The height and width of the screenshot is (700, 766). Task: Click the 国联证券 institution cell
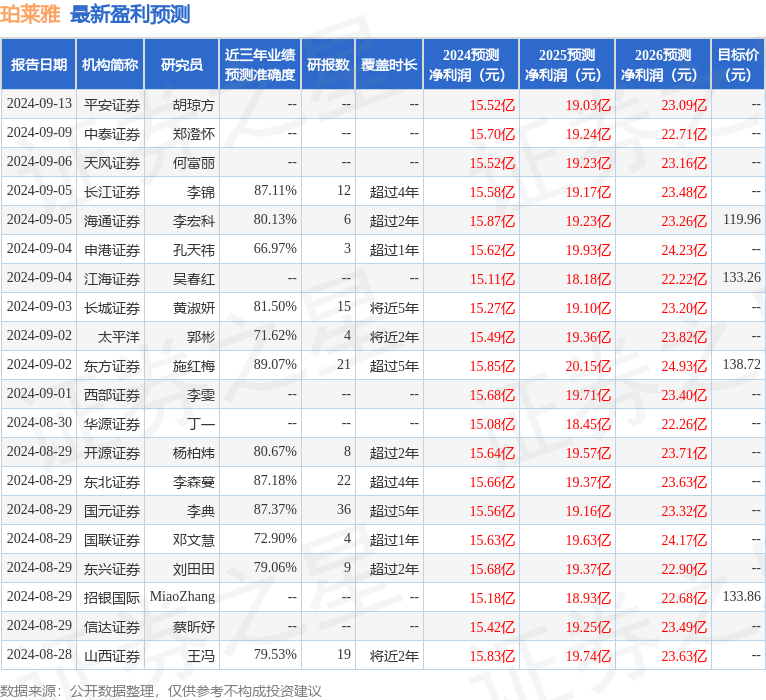click(x=112, y=540)
